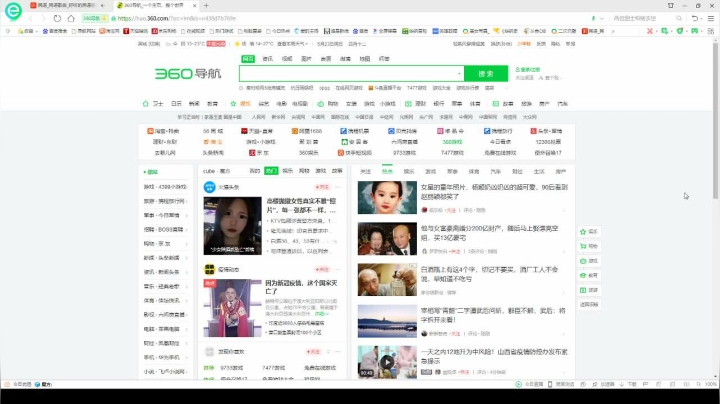Open the 火爆头条 card more options dots
720x404 pixels.
point(338,187)
